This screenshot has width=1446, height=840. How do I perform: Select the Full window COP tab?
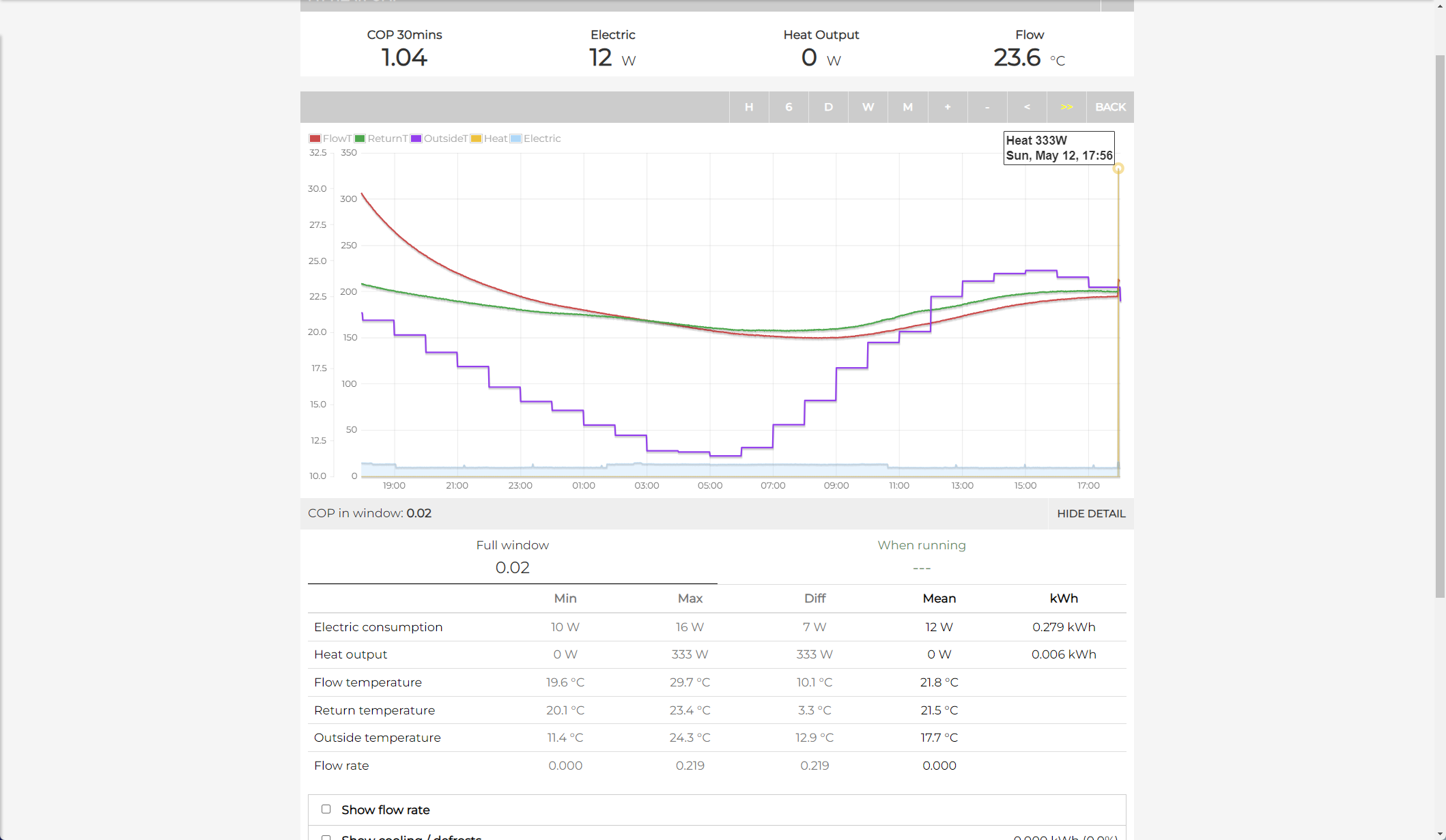[x=512, y=557]
